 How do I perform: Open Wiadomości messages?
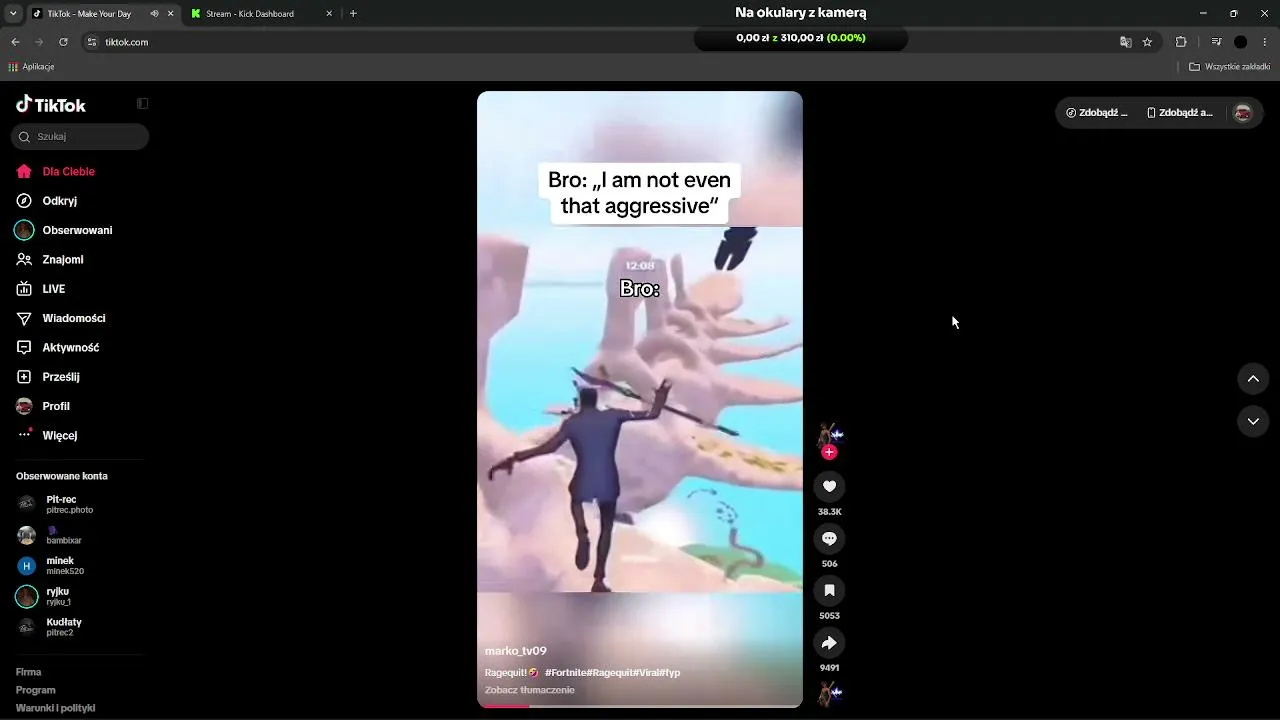coord(60,318)
